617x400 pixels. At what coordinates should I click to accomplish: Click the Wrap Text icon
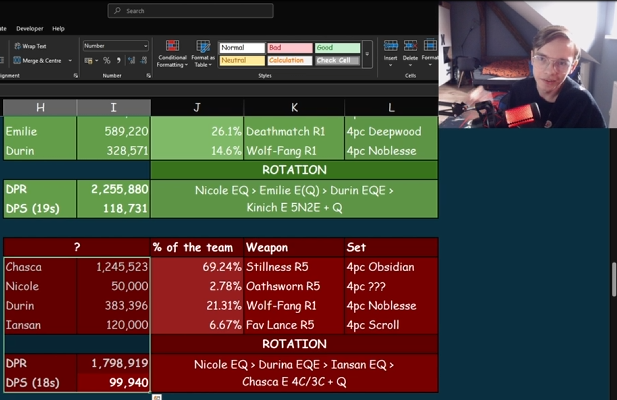(x=17, y=46)
